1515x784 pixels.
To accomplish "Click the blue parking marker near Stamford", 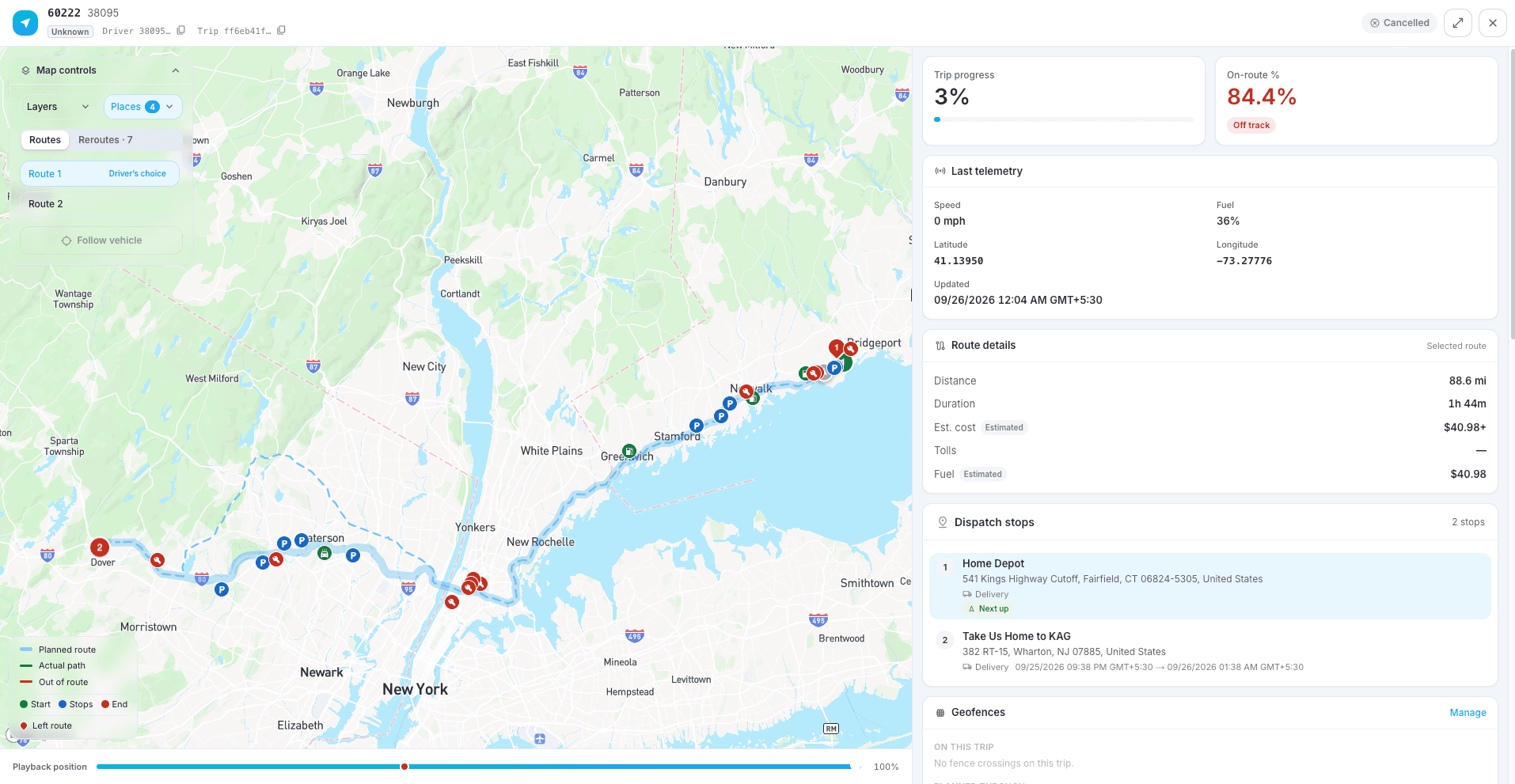I will click(697, 426).
